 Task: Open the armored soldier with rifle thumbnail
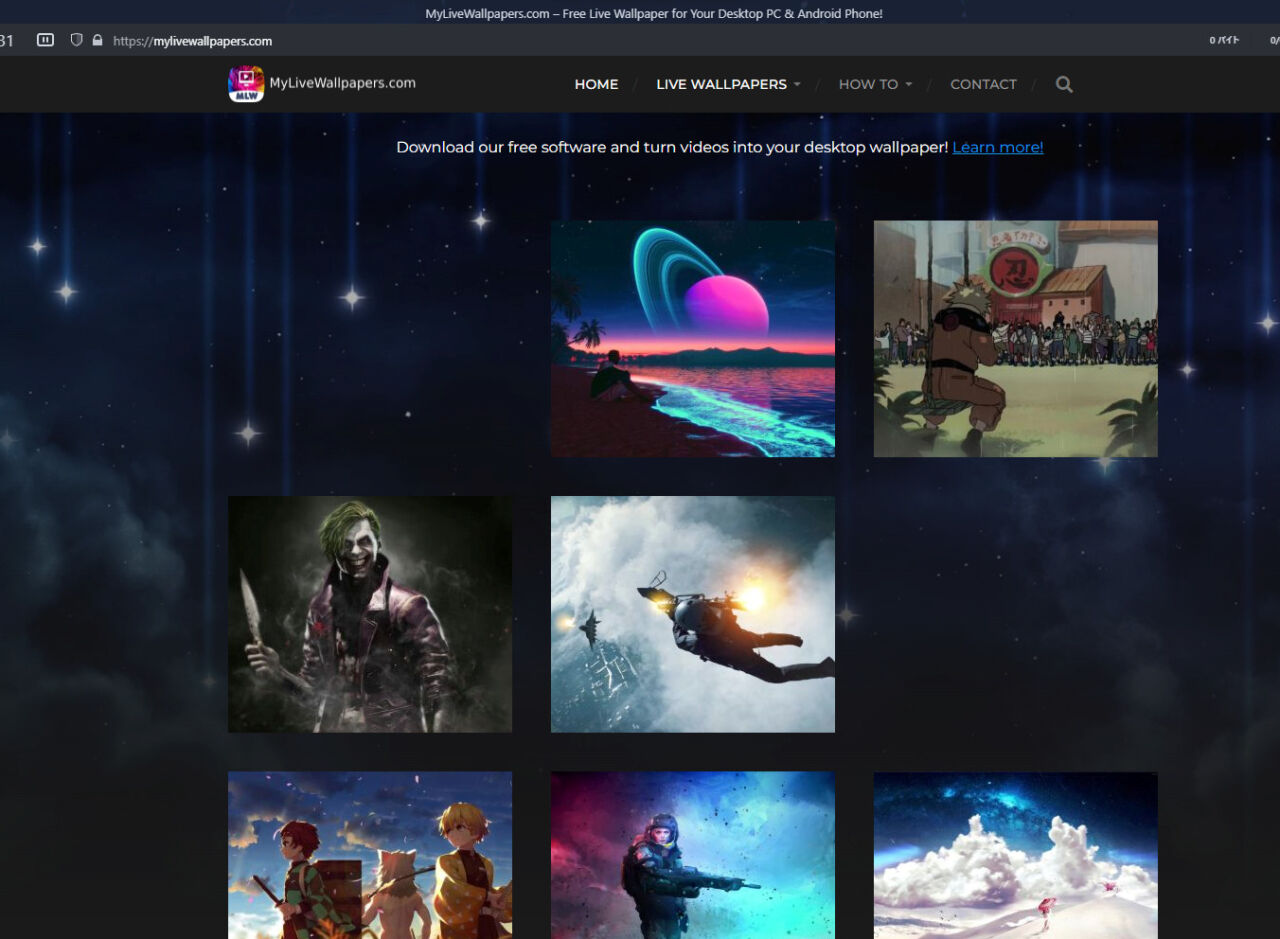693,855
